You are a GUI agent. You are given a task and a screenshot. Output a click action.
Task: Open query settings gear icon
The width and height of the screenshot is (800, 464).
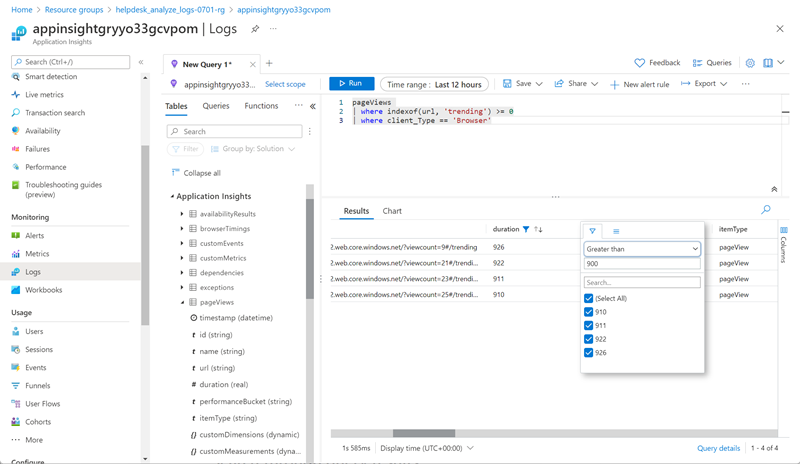point(750,63)
